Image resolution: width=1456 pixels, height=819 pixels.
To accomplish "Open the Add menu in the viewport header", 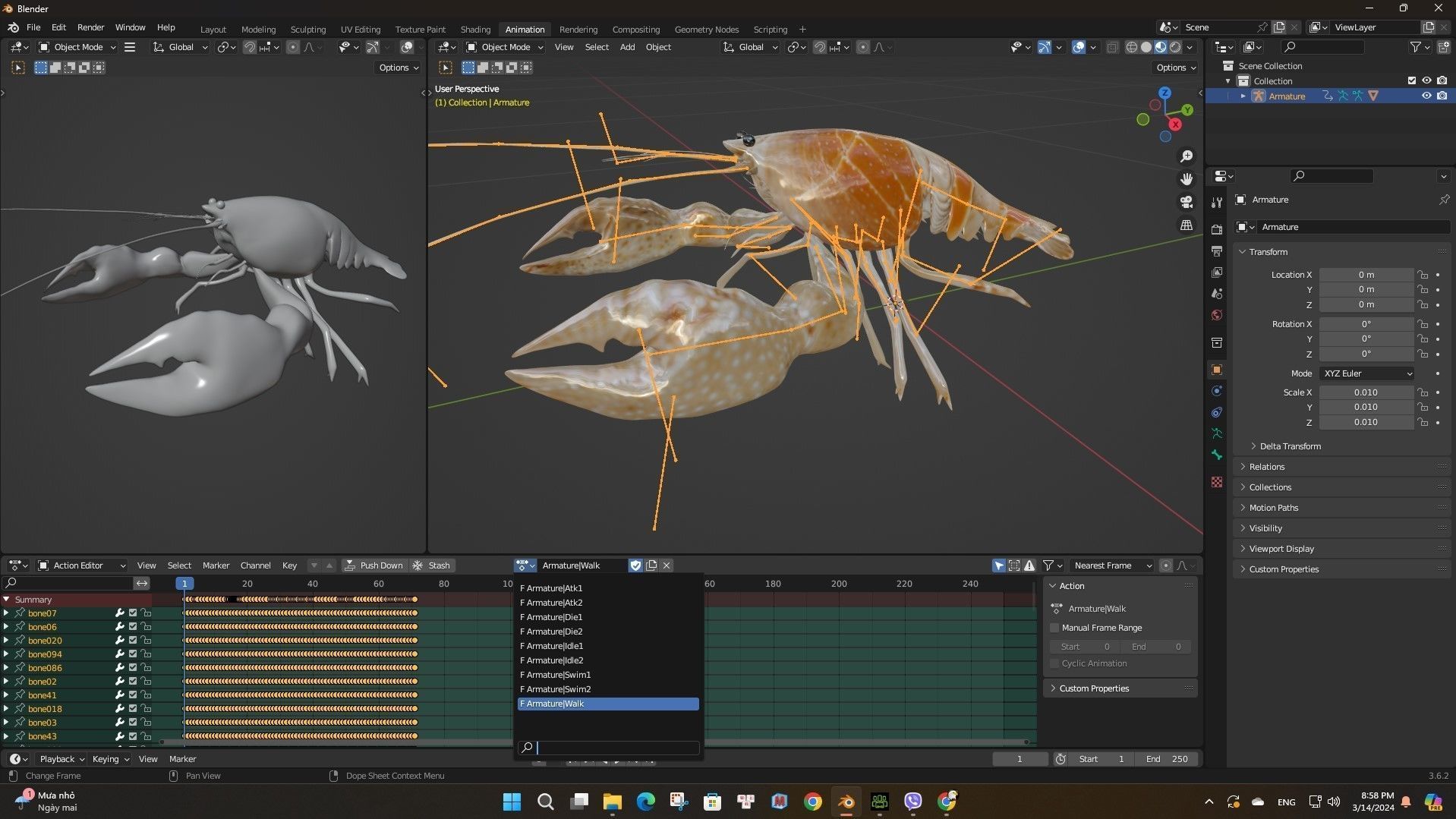I will click(x=627, y=47).
